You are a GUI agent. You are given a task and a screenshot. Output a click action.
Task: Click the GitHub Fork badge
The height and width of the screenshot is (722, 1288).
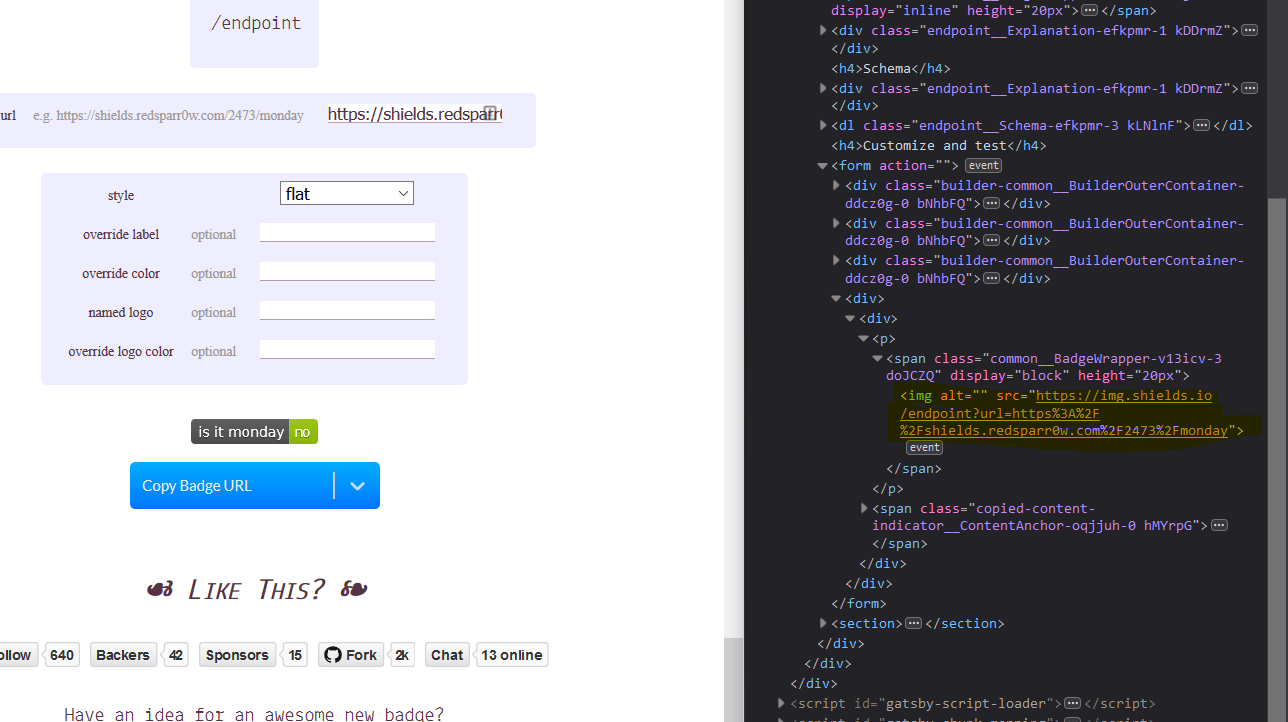click(x=351, y=655)
